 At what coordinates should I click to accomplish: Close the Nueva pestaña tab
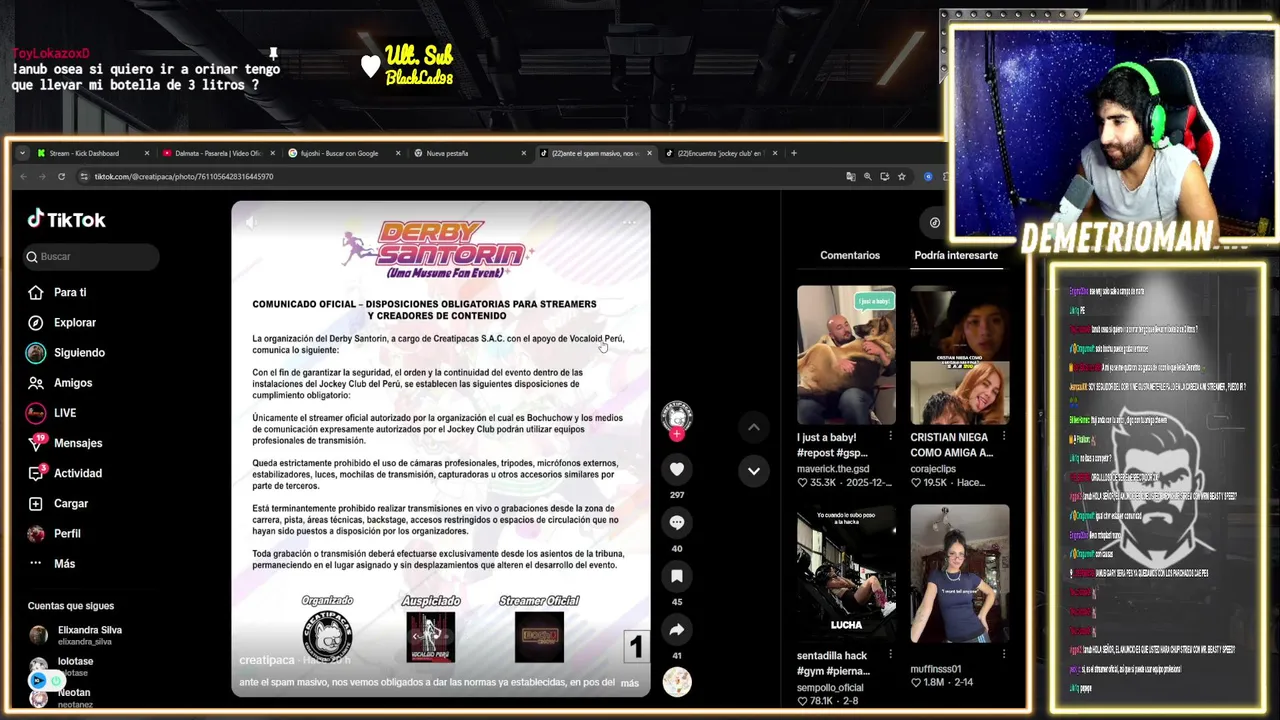coord(524,153)
